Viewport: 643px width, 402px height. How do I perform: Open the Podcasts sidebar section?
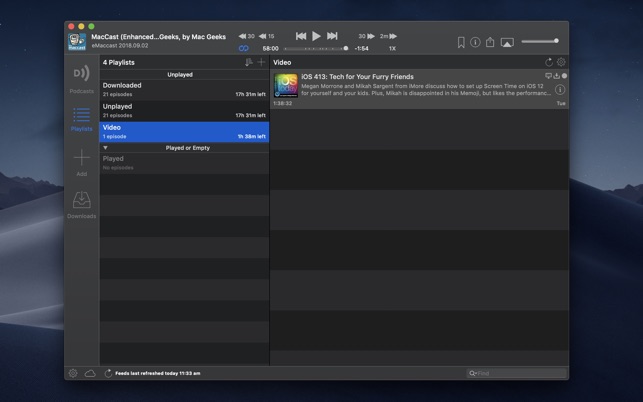tap(82, 79)
